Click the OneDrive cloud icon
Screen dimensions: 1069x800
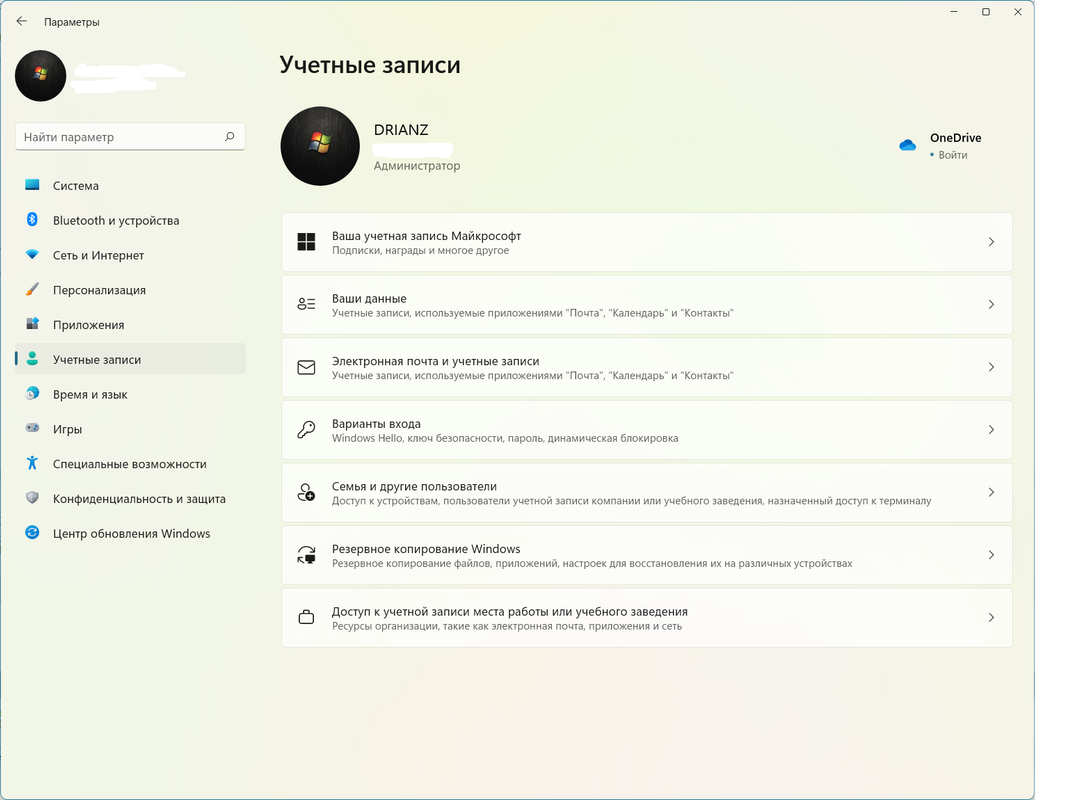pyautogui.click(x=907, y=145)
